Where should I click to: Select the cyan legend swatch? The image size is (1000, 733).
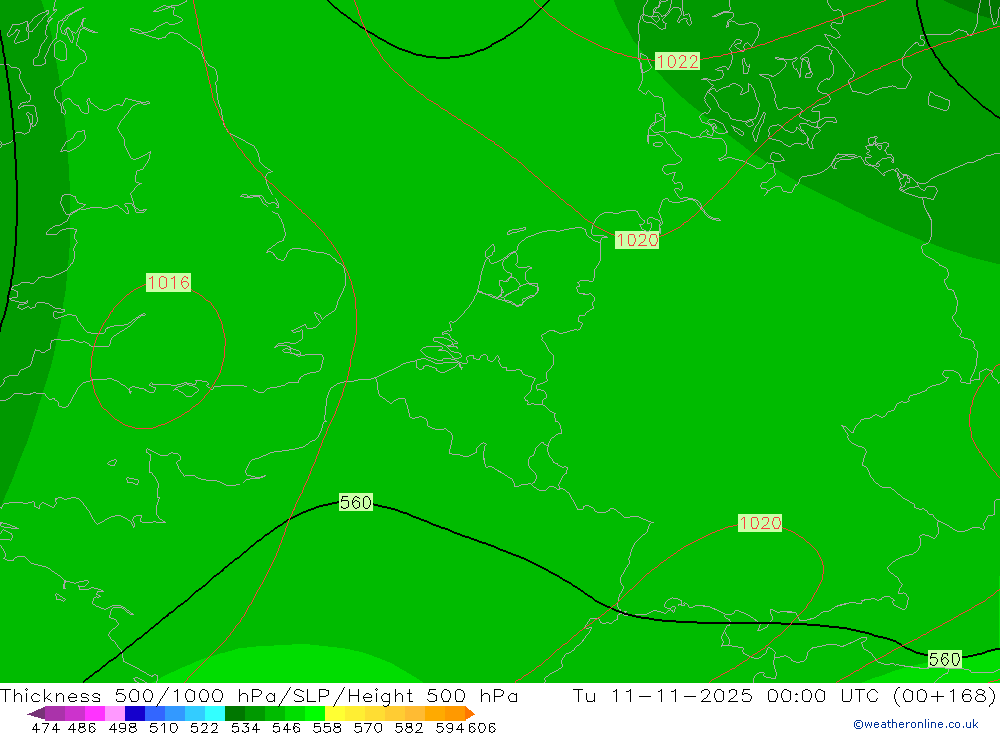pyautogui.click(x=215, y=713)
